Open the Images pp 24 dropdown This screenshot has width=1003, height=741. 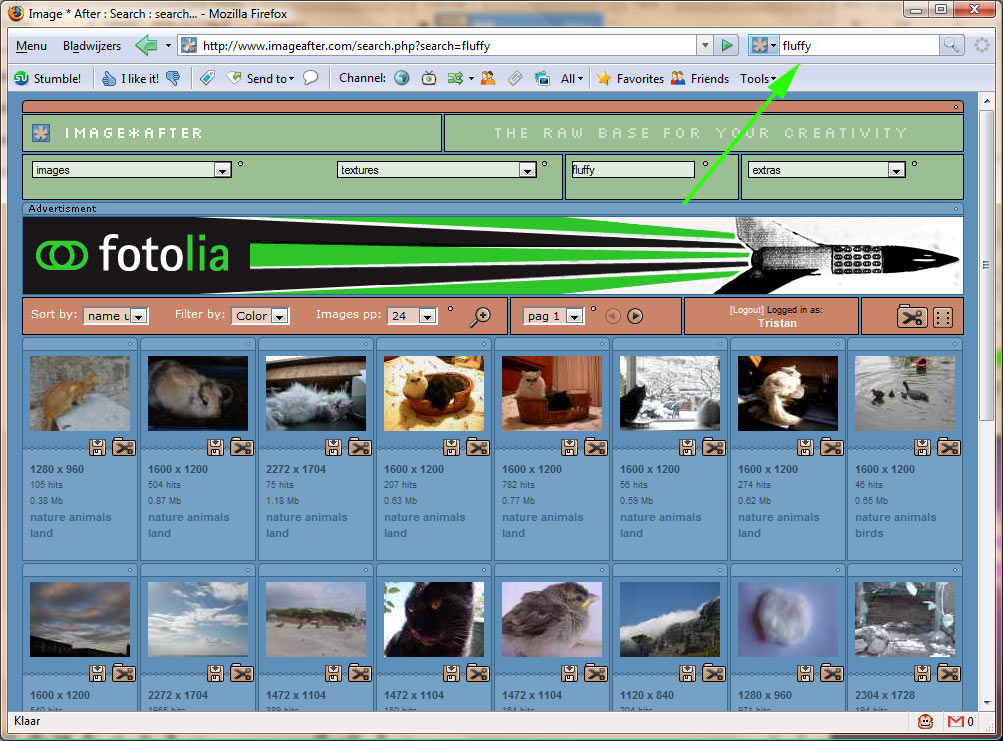413,315
